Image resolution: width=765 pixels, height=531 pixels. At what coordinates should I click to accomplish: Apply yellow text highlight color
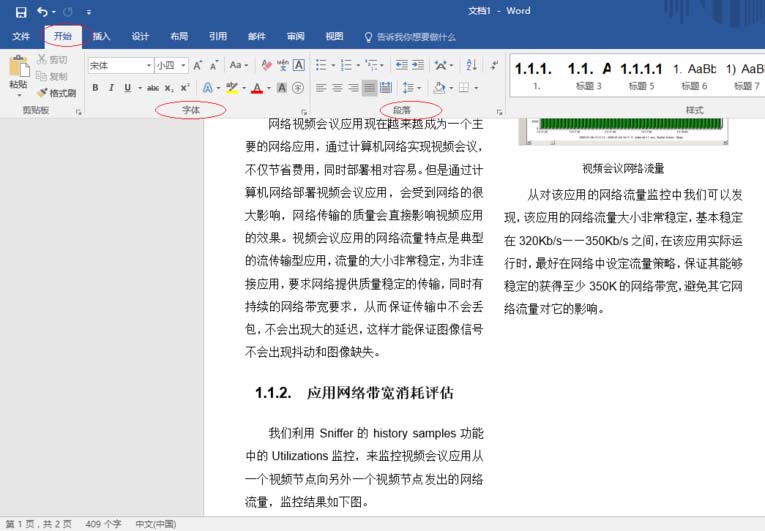[232, 88]
